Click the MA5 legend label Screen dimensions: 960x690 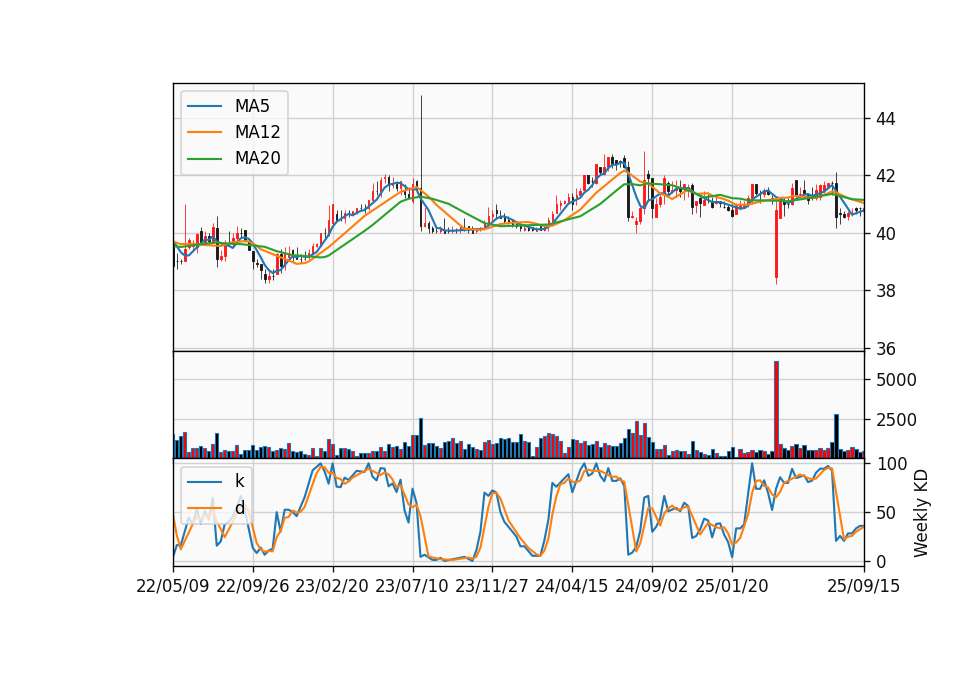(x=252, y=106)
